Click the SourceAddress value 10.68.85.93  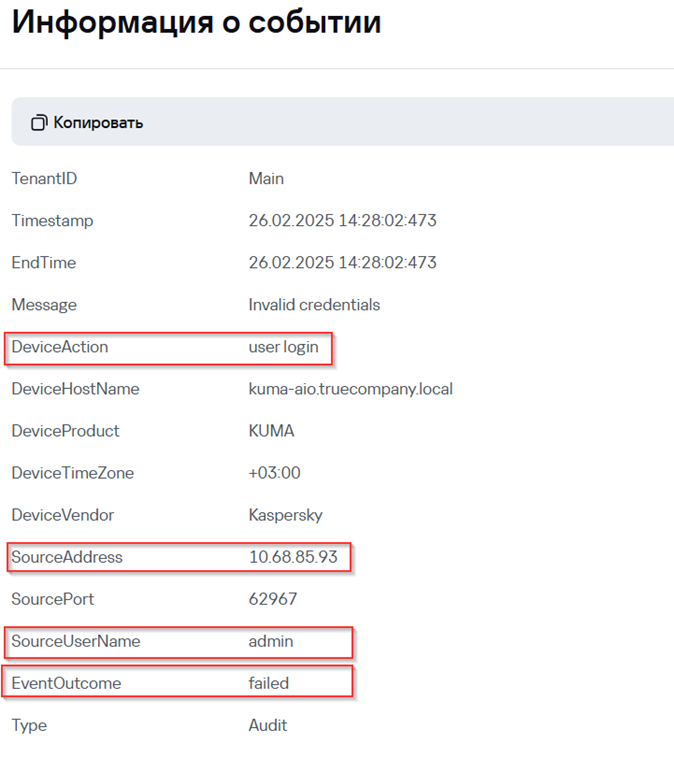pyautogui.click(x=293, y=557)
